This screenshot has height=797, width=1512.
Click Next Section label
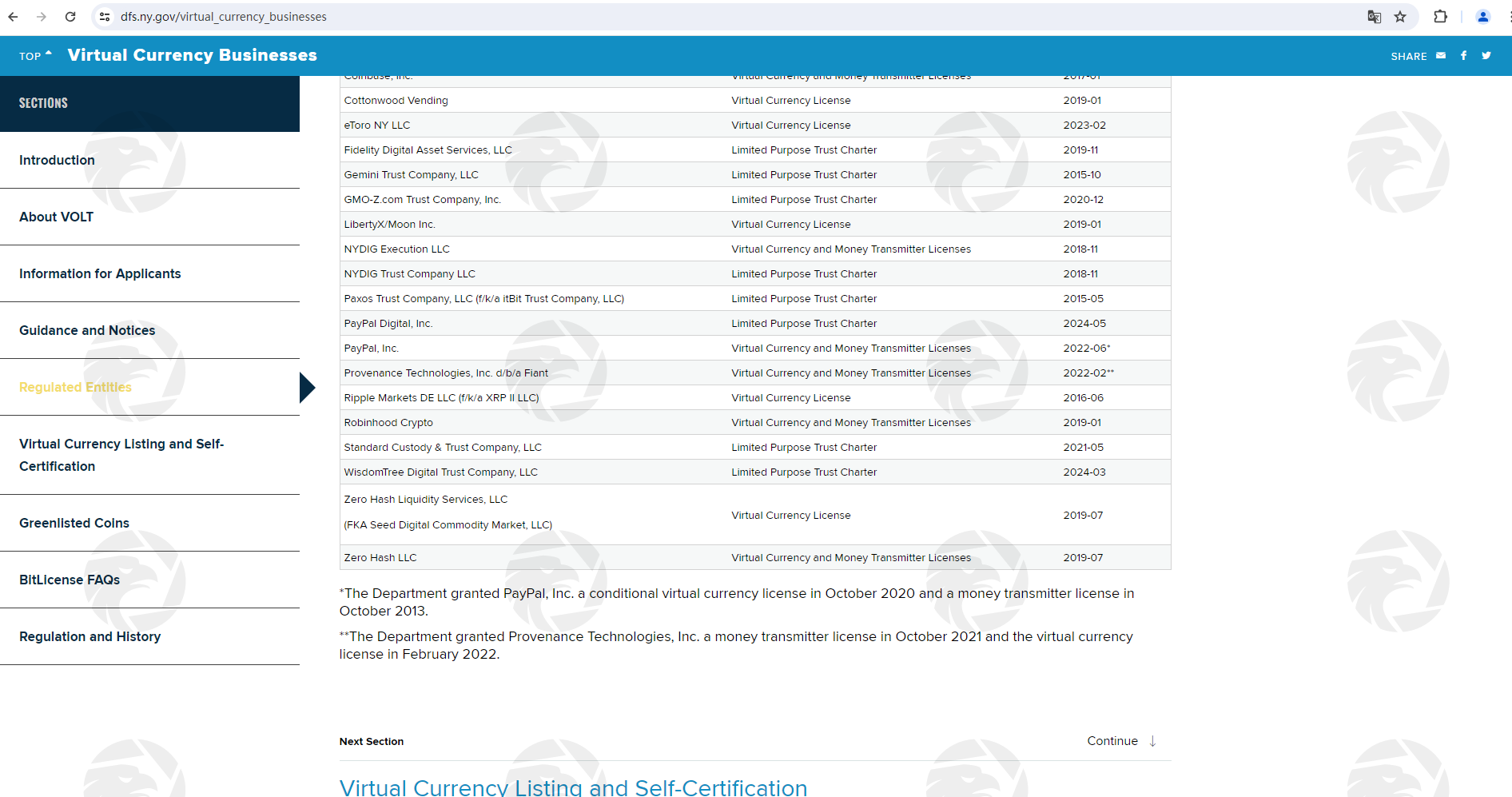click(372, 742)
